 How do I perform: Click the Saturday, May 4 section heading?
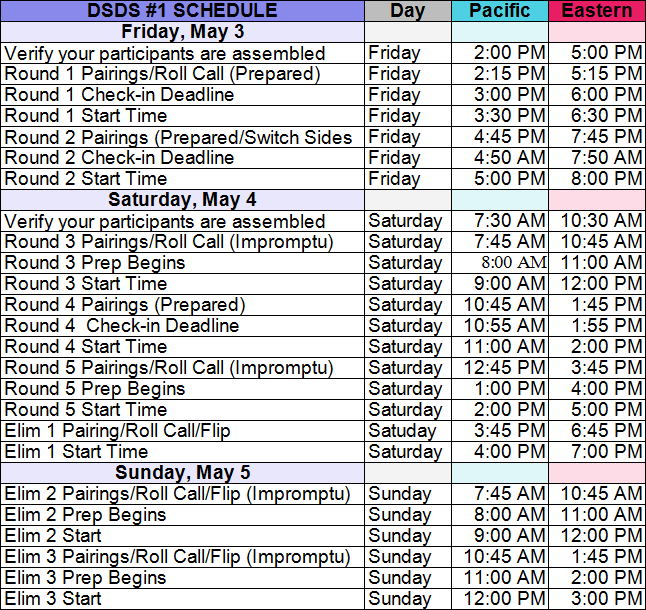[x=182, y=199]
